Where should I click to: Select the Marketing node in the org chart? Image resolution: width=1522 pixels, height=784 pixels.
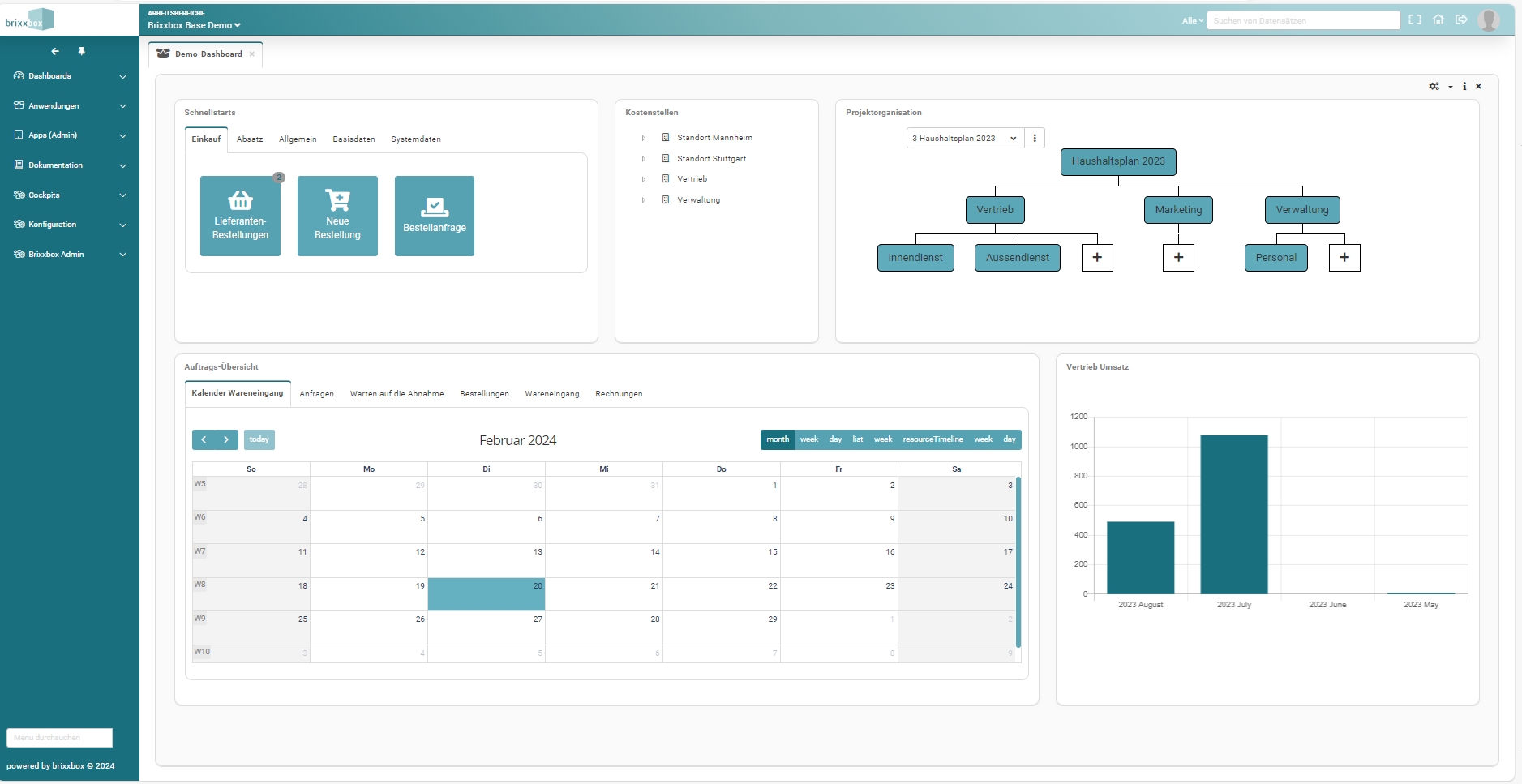pyautogui.click(x=1178, y=210)
